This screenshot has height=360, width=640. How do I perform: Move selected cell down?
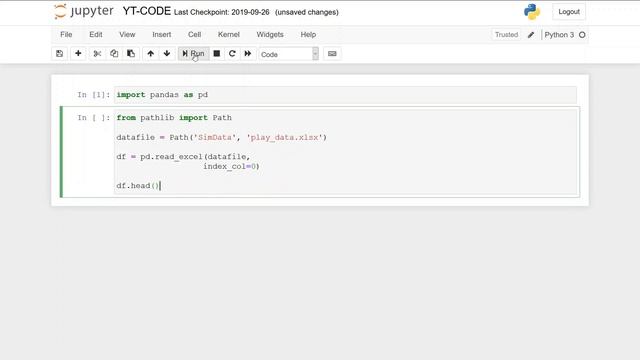(x=167, y=53)
